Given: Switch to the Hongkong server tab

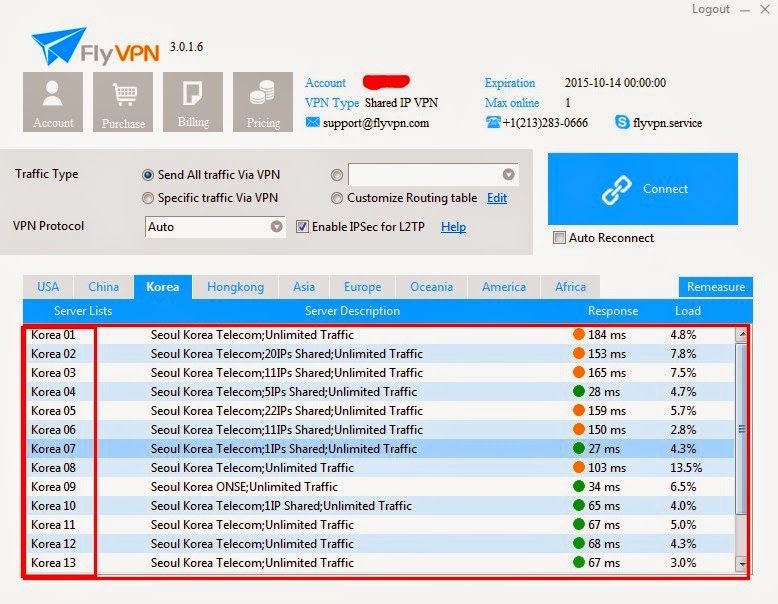Looking at the screenshot, I should [235, 287].
